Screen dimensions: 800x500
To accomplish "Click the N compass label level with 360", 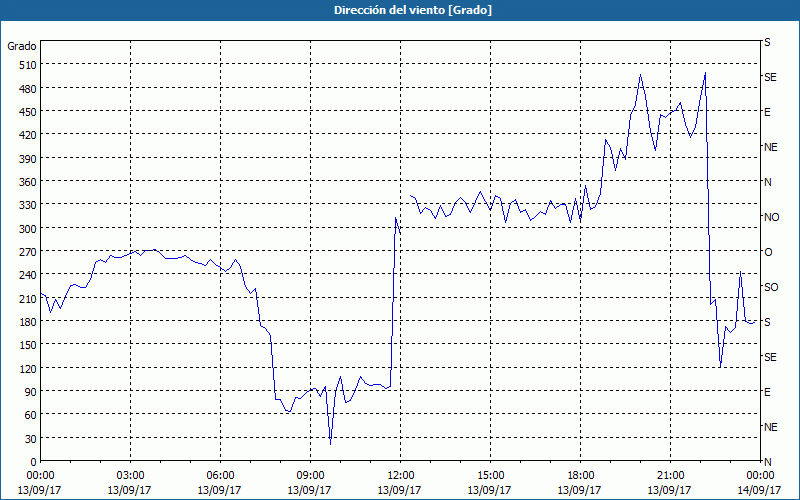I will pos(767,182).
